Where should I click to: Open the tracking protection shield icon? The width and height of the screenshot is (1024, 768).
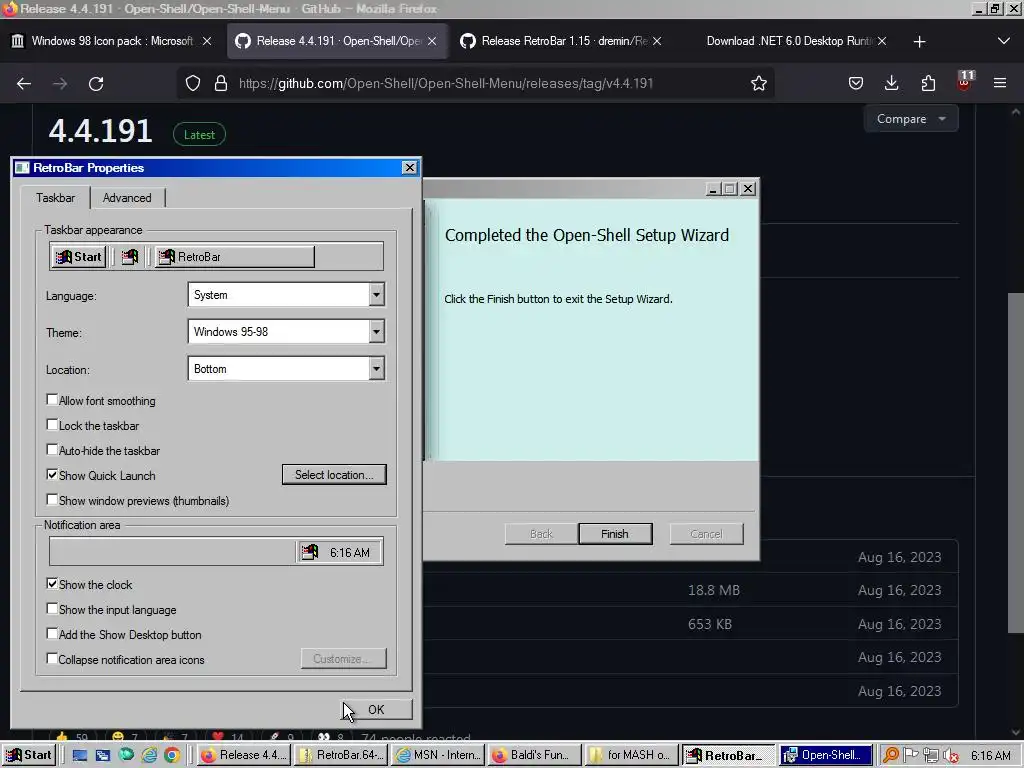[x=193, y=84]
